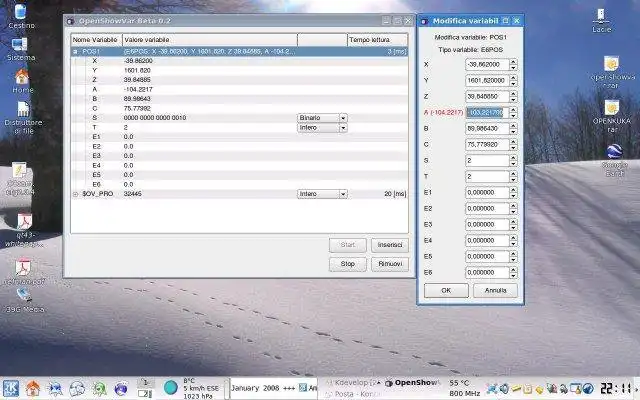This screenshot has height=400, width=640.
Task: Select the C row showing 75.77992
Action: click(239, 109)
